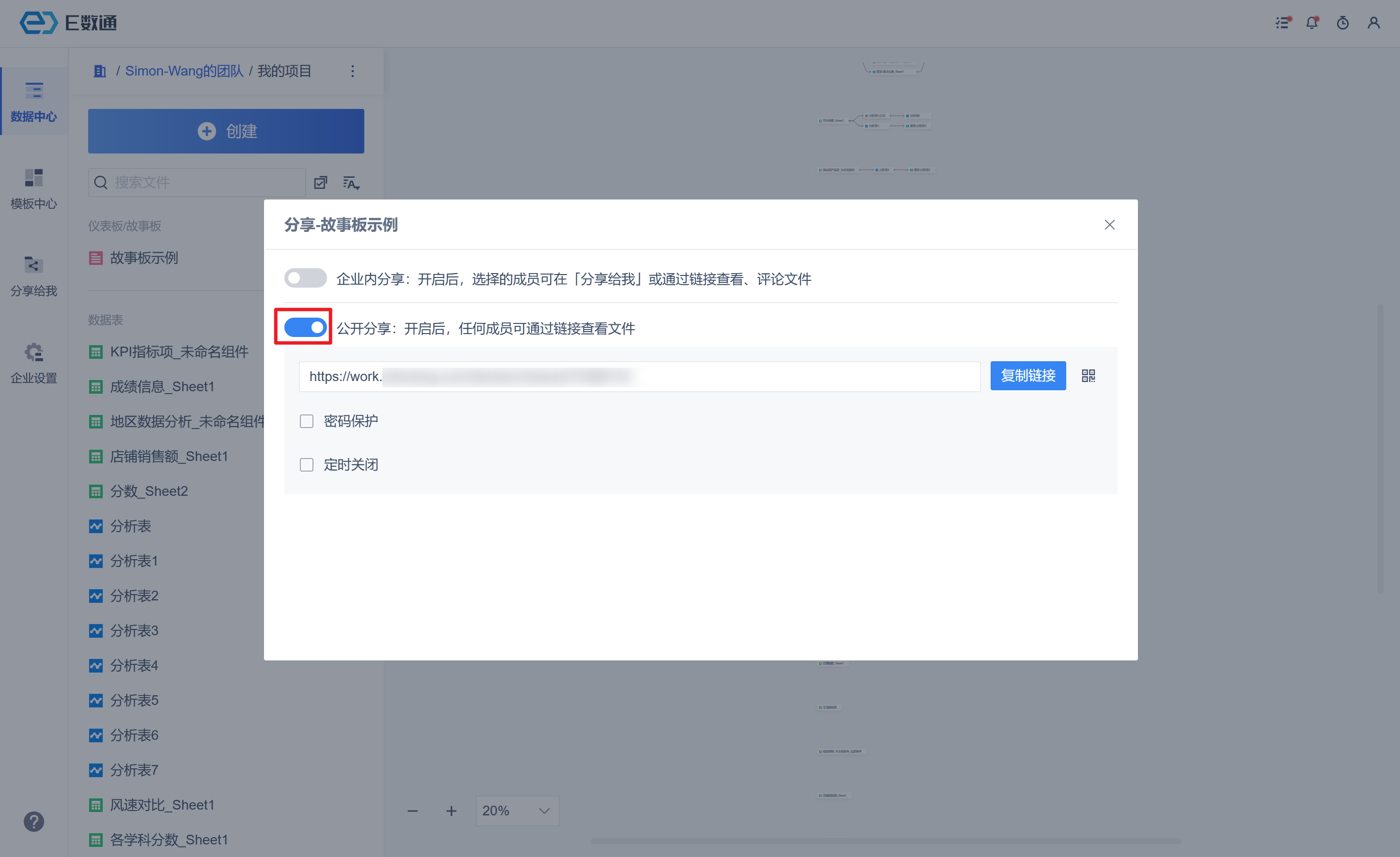Click the Simon-Wang的团队 breadcrumb link
The height and width of the screenshot is (857, 1400).
point(184,71)
